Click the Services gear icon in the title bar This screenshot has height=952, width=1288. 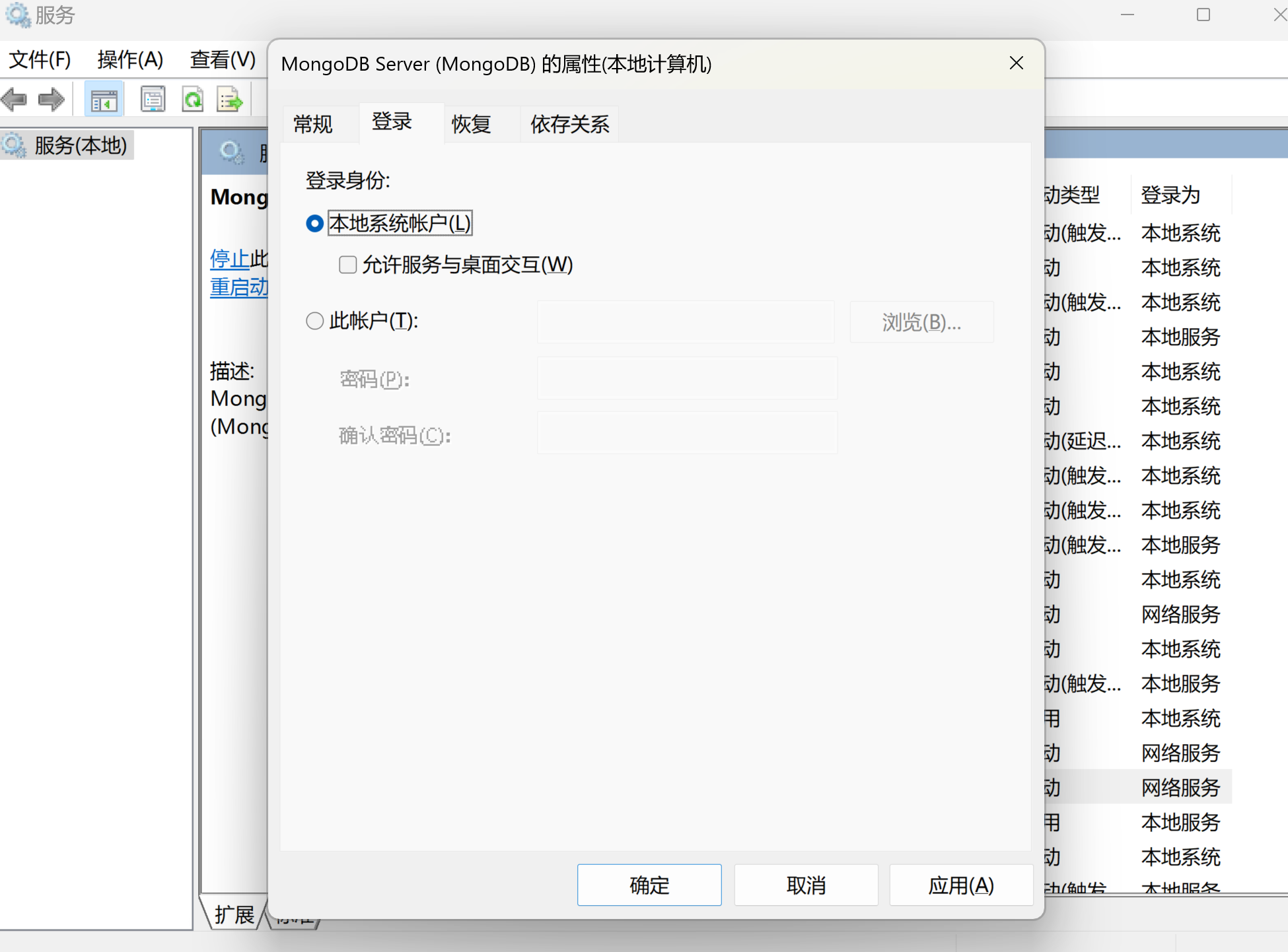pyautogui.click(x=18, y=15)
